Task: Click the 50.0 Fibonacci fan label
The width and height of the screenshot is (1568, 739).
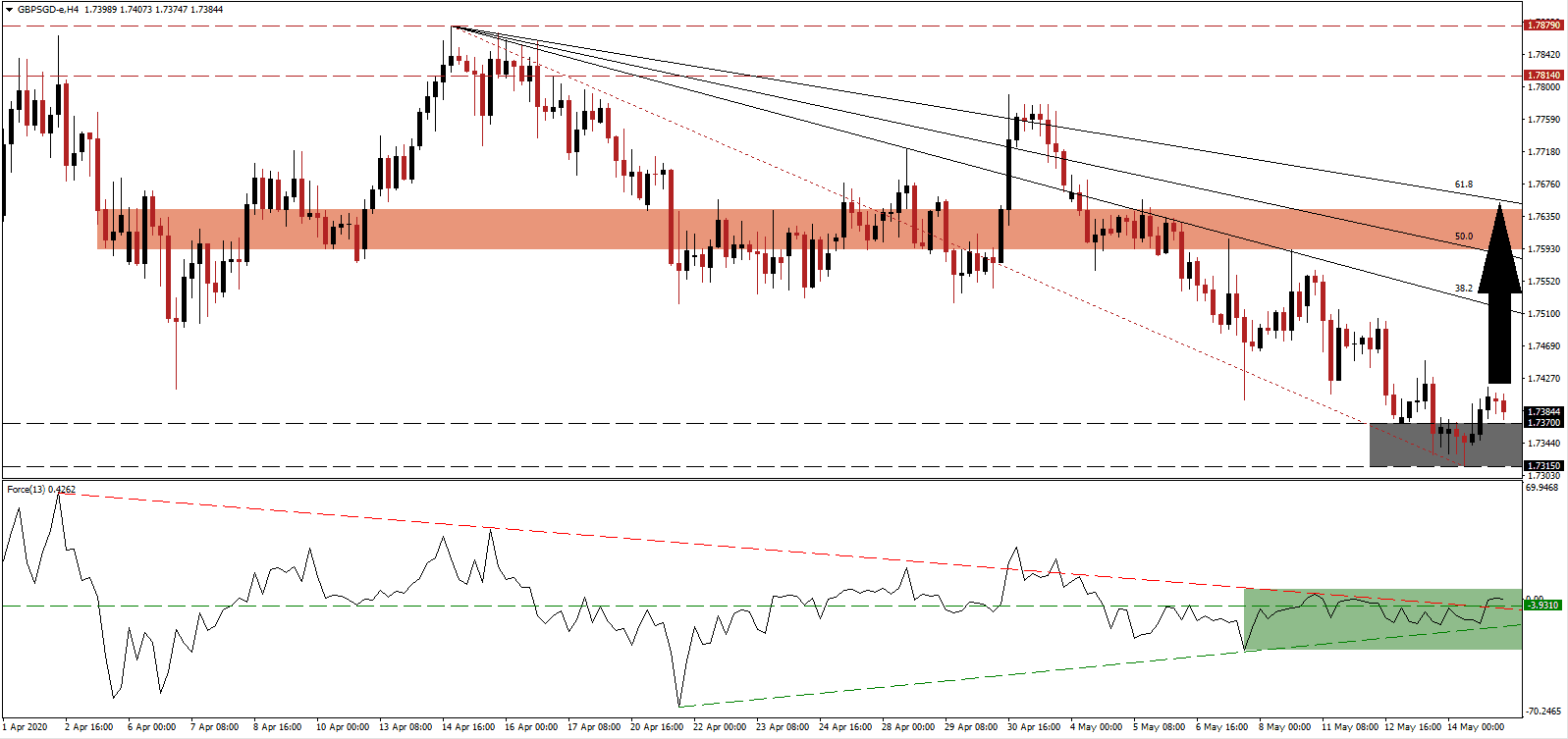Action: pos(1463,237)
